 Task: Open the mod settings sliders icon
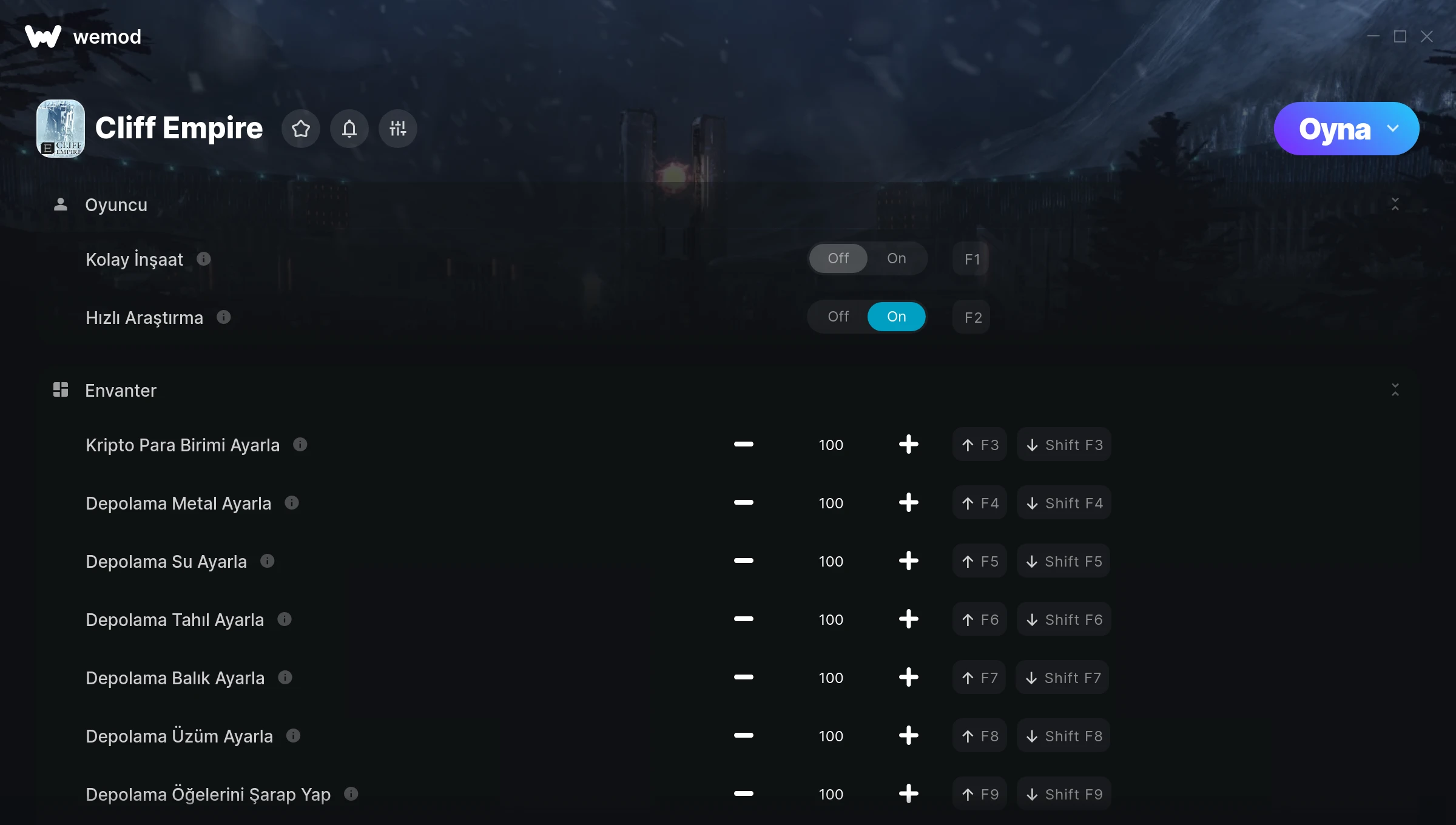pyautogui.click(x=398, y=129)
